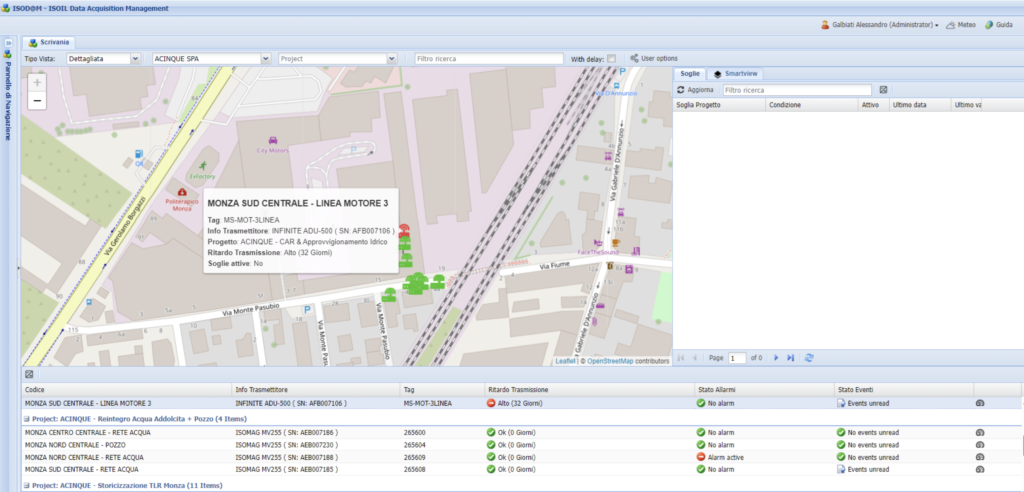Collapse the Reintegro Acqua Addolcita + Pozzo group

click(x=26, y=418)
